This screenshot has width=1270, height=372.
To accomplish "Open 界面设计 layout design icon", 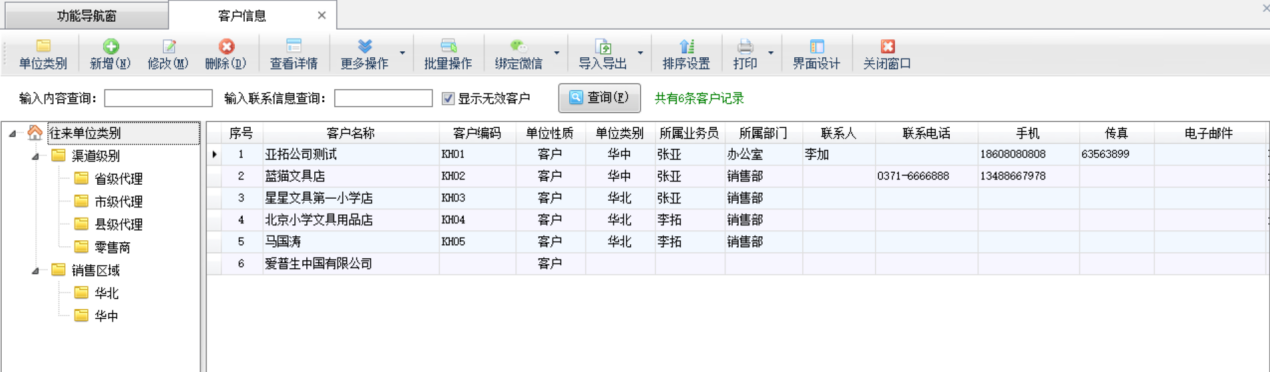I will click(817, 46).
